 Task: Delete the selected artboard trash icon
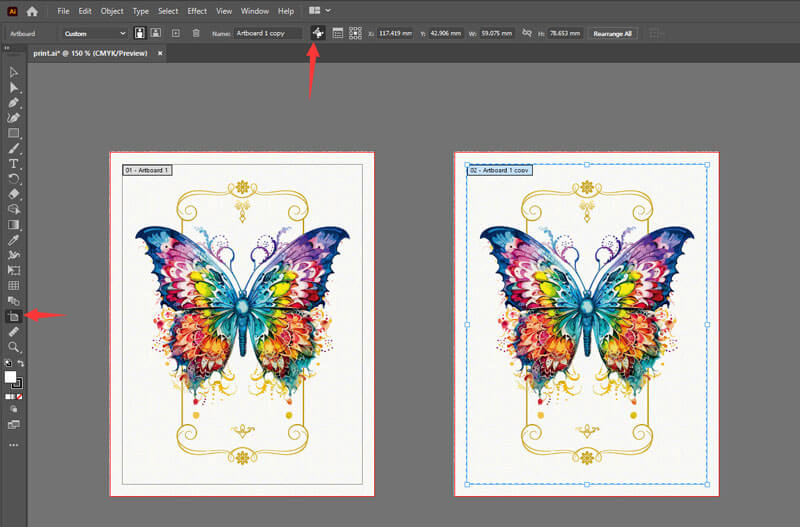(196, 33)
